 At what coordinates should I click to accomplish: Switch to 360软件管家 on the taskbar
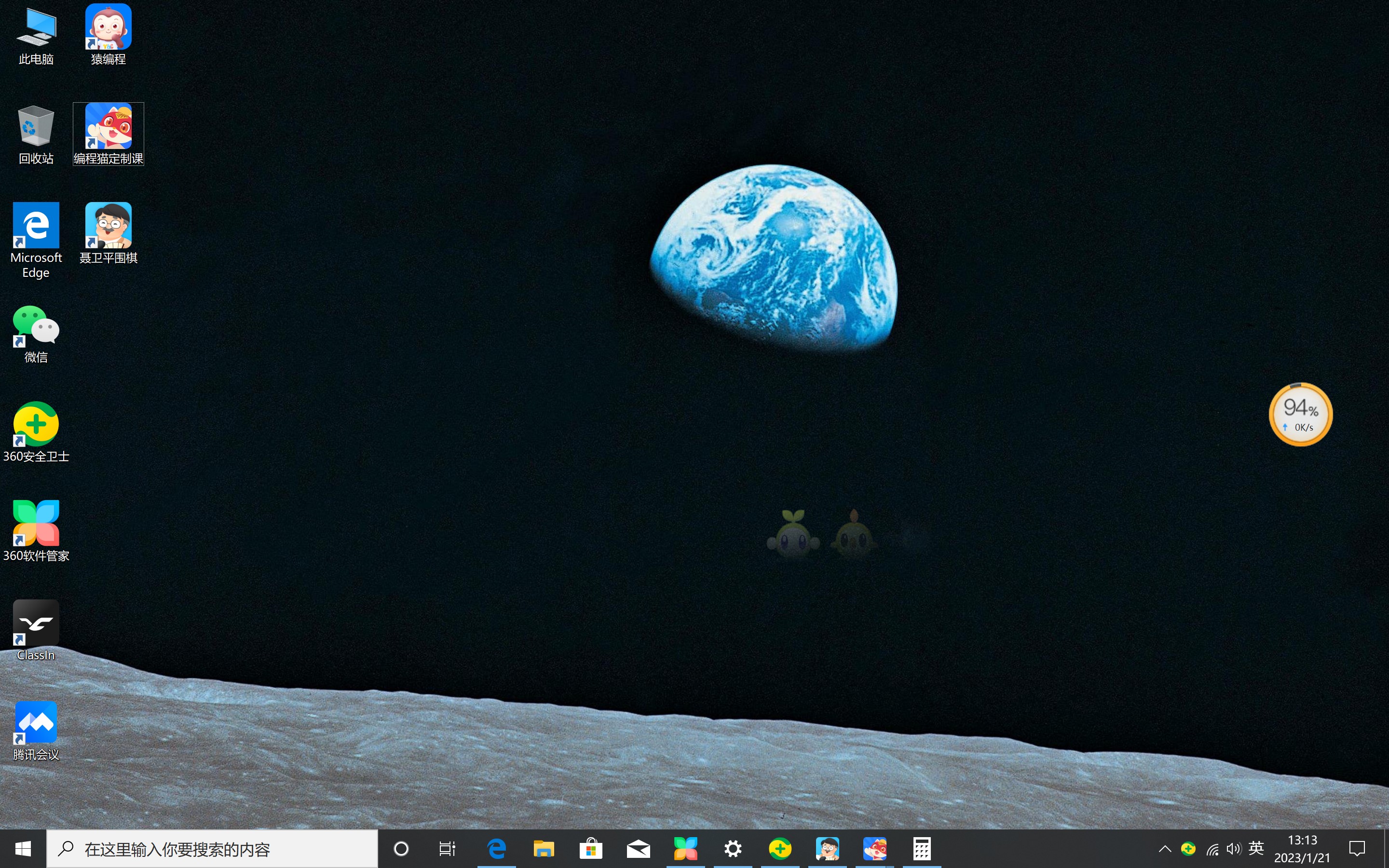(685, 849)
